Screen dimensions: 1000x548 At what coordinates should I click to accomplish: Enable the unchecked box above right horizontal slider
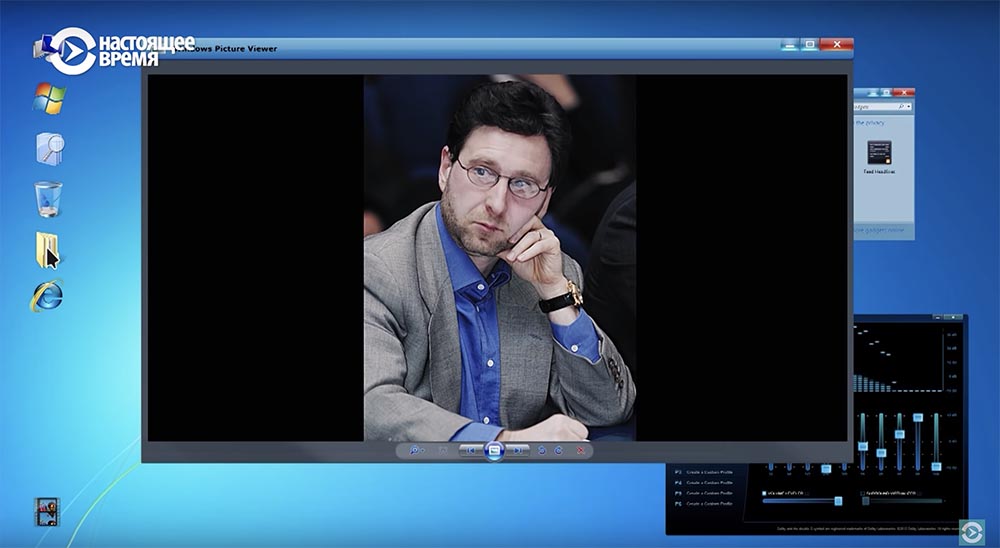862,493
